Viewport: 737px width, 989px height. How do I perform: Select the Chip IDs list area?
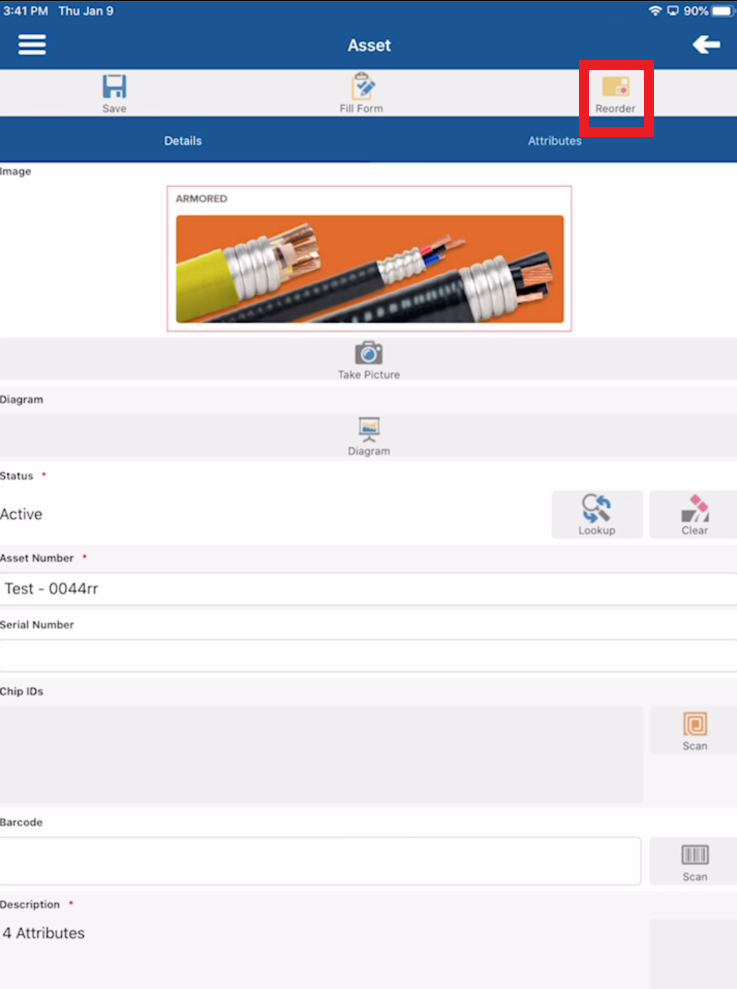click(x=321, y=754)
